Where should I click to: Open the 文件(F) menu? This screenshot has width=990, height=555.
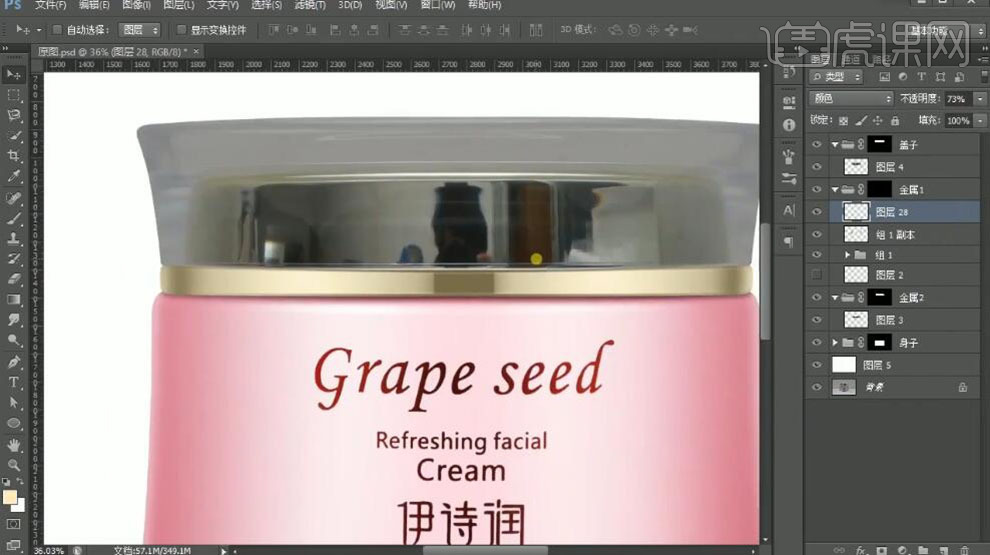coord(51,5)
